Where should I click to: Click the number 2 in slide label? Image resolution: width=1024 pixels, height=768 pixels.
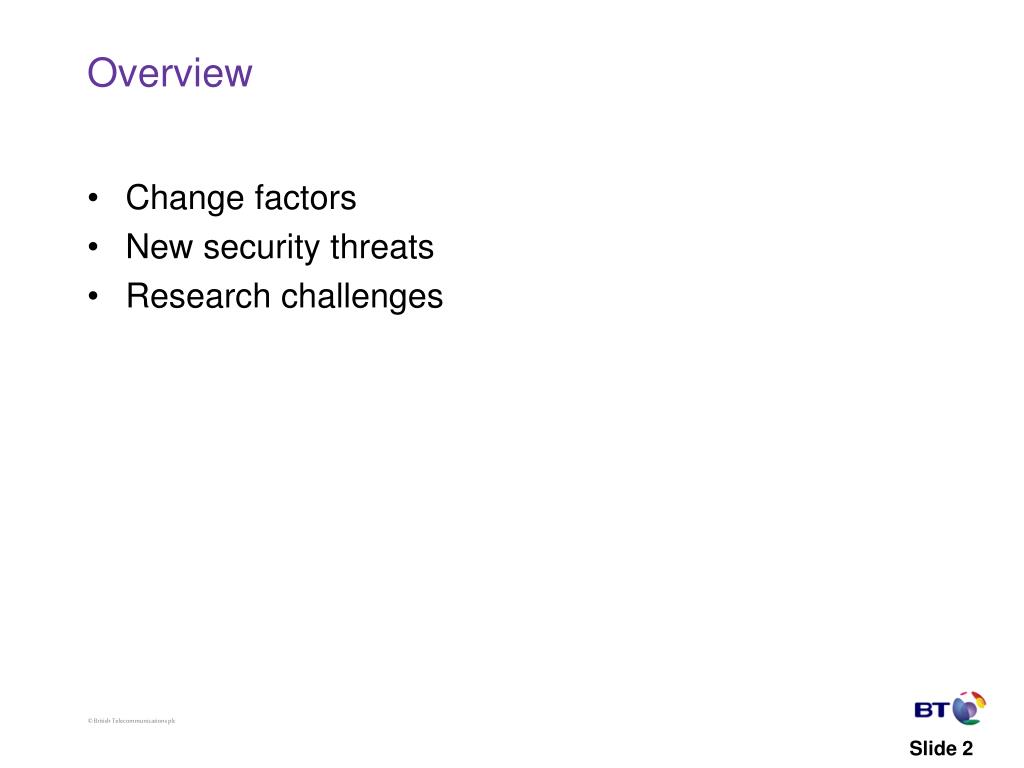967,748
